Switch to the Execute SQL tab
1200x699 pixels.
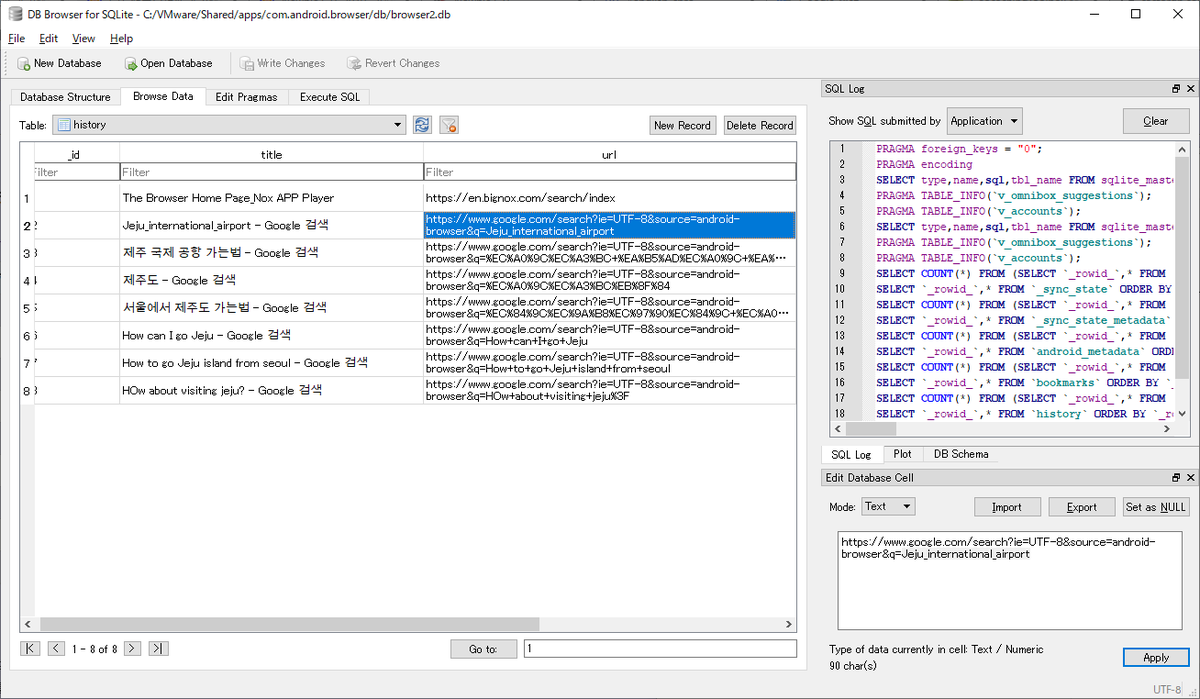(329, 97)
